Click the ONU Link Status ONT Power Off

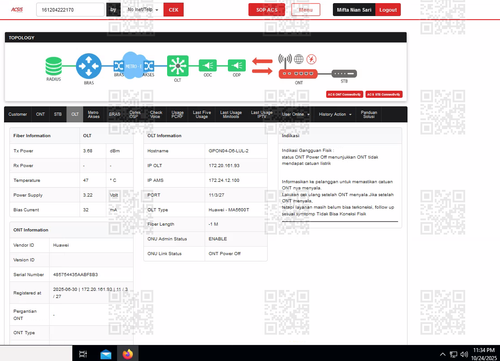tap(224, 254)
